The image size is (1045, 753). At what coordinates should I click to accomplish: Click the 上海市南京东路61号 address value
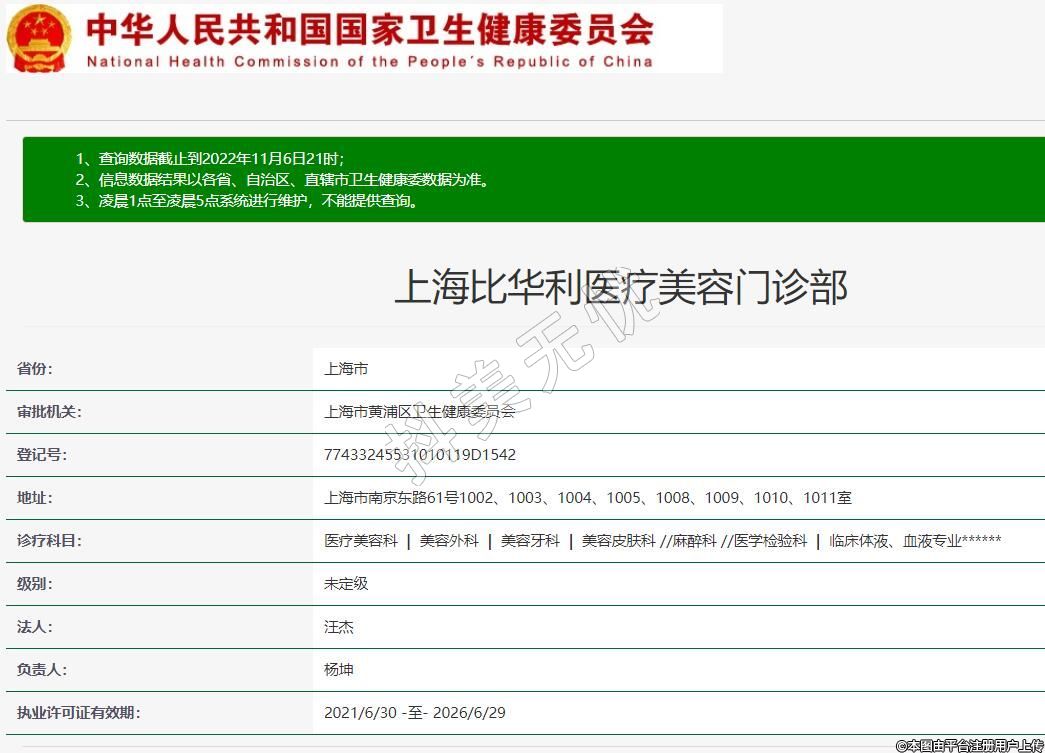(588, 498)
